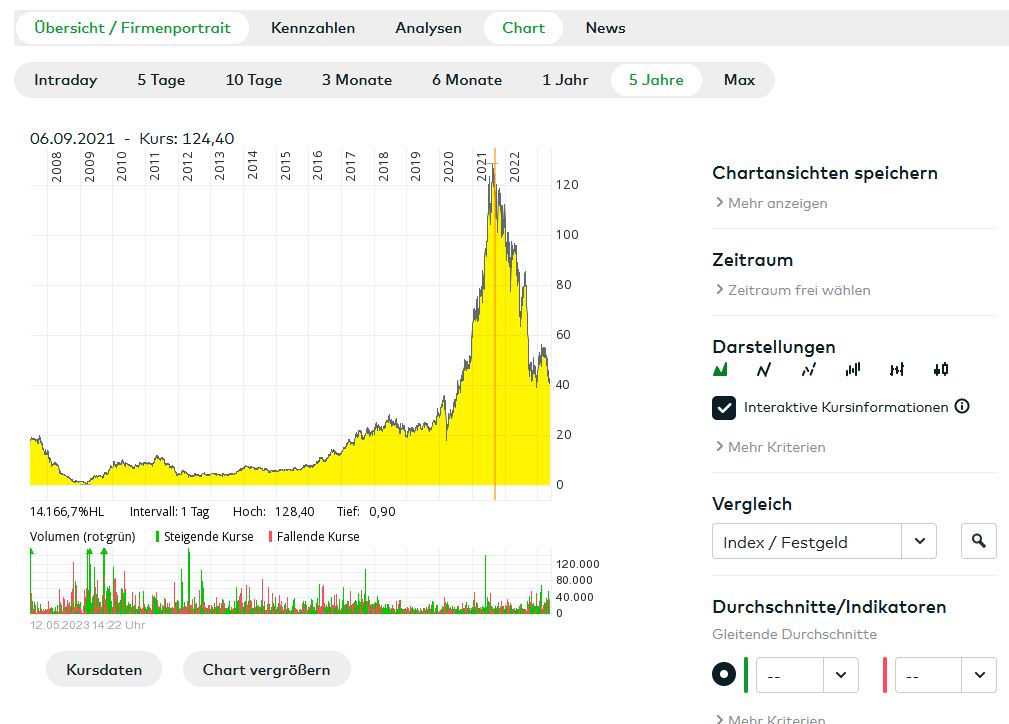Screen dimensions: 1009x724
Task: Switch to the Kennzahlen tab
Action: (x=313, y=28)
